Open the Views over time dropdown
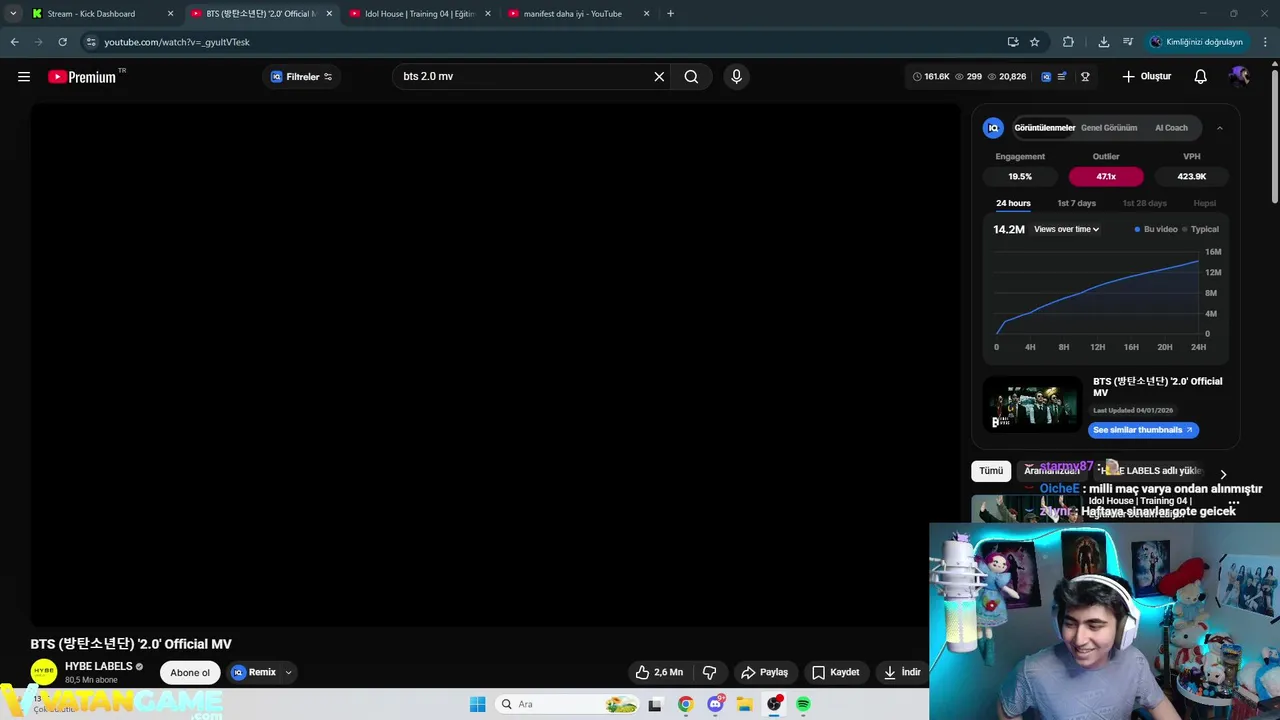This screenshot has height=720, width=1280. (1067, 229)
